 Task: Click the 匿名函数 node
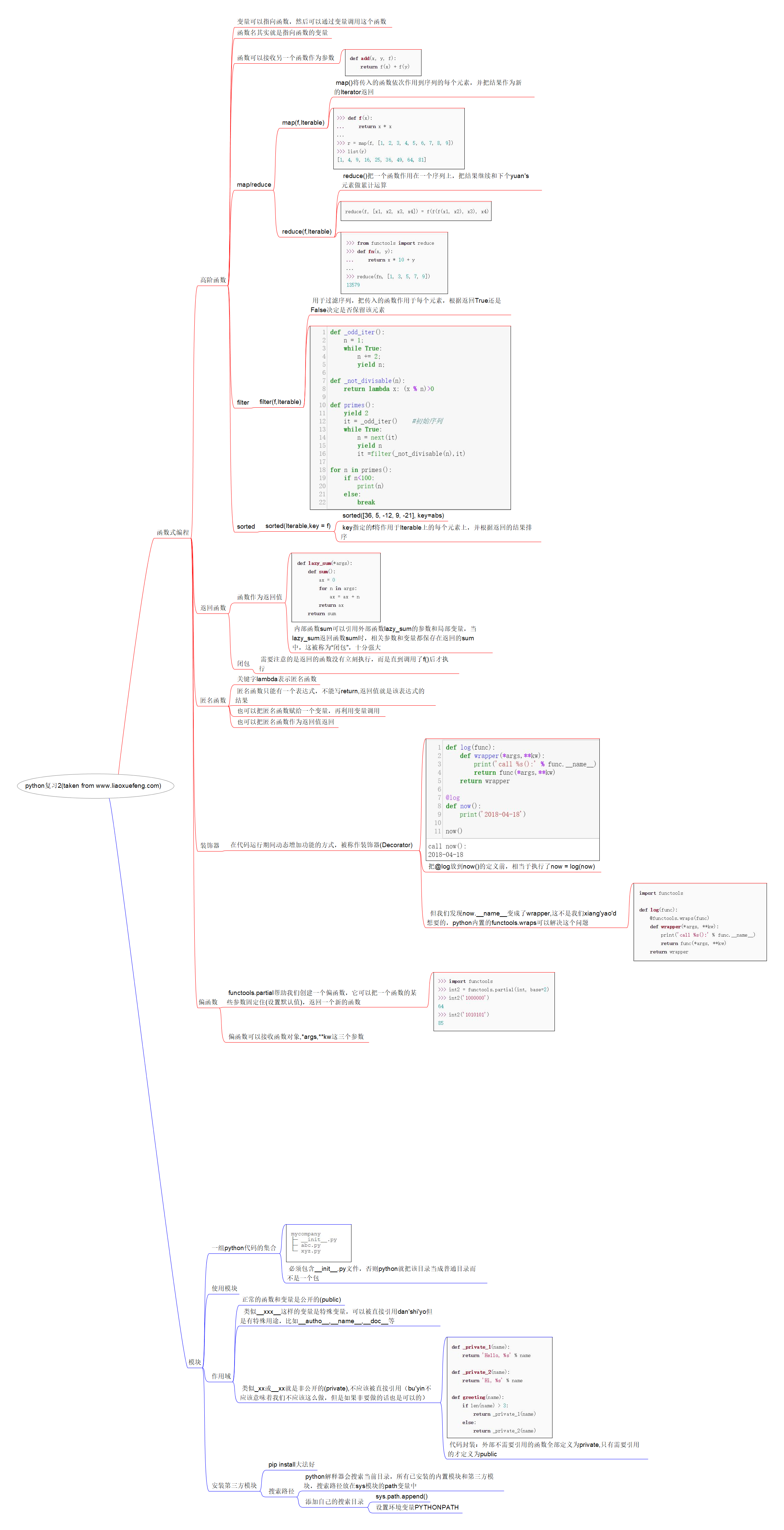coord(212,700)
